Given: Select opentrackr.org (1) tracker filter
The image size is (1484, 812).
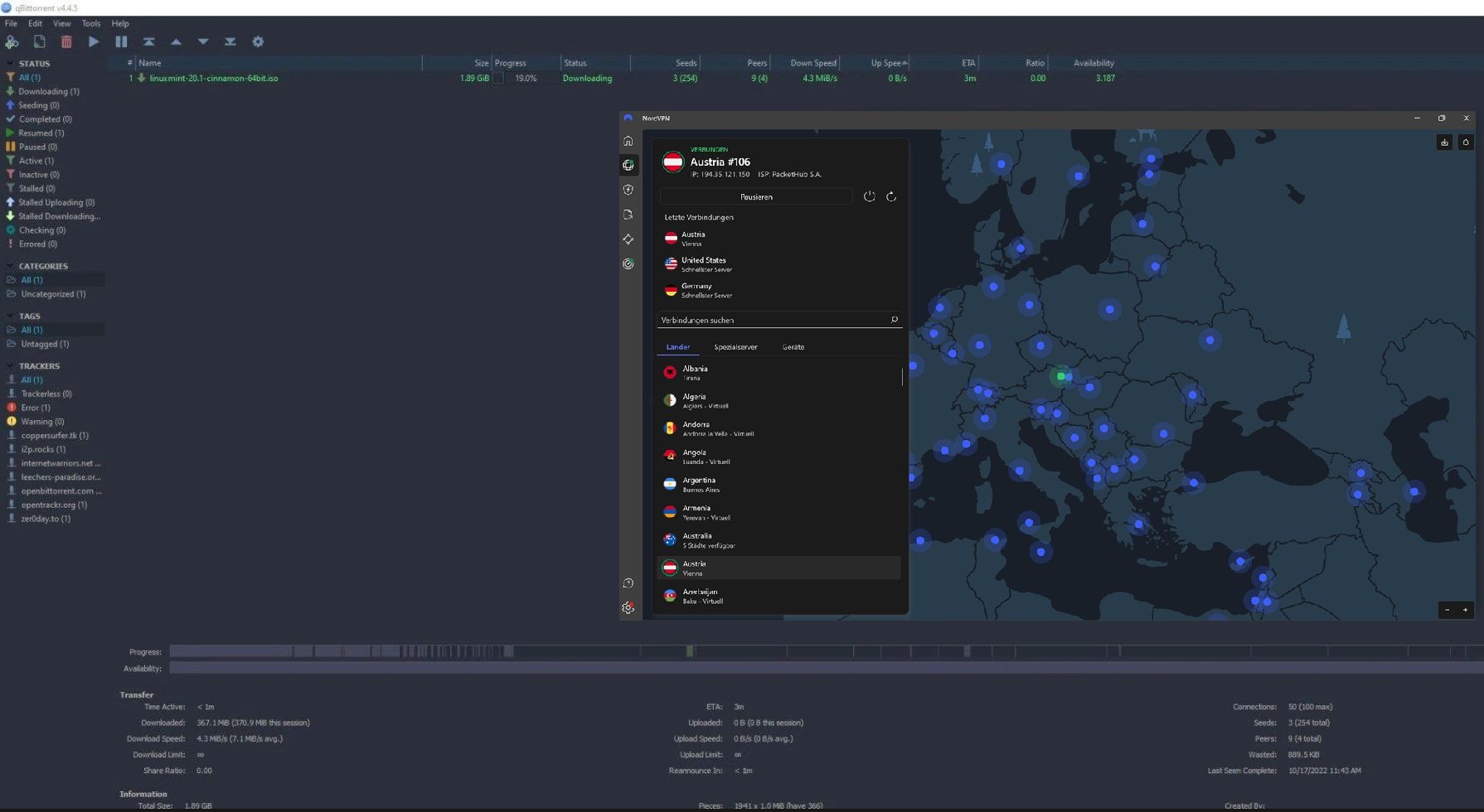Looking at the screenshot, I should [54, 505].
